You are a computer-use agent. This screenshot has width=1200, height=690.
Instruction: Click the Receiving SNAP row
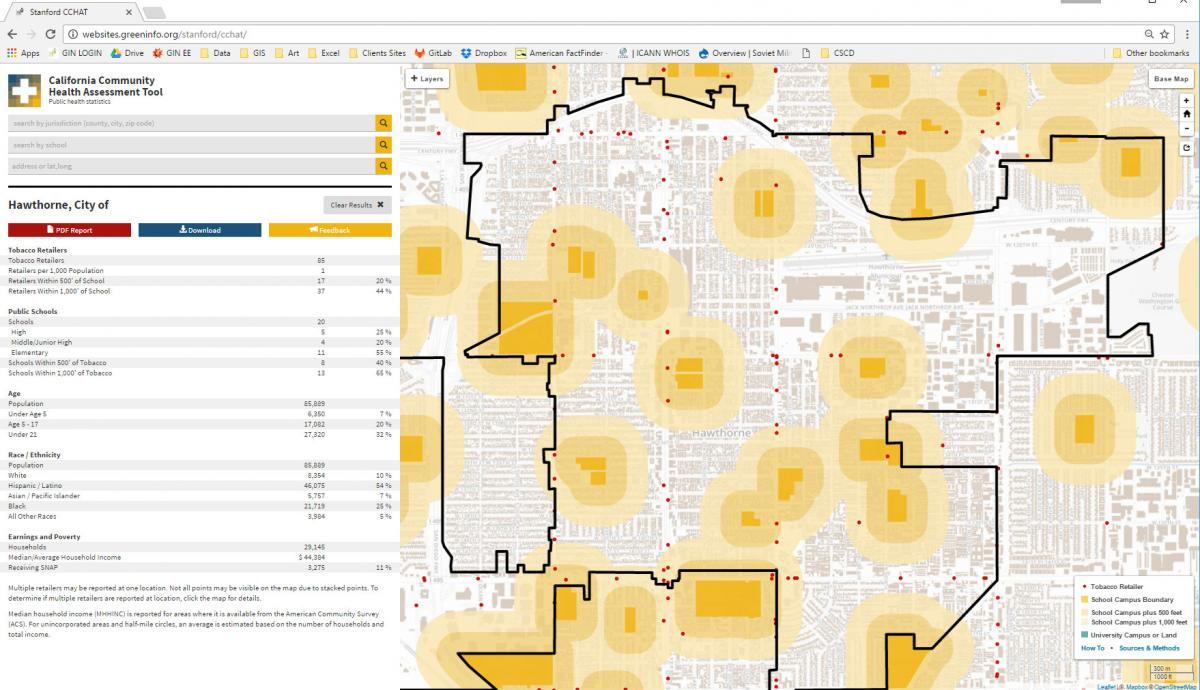200,567
